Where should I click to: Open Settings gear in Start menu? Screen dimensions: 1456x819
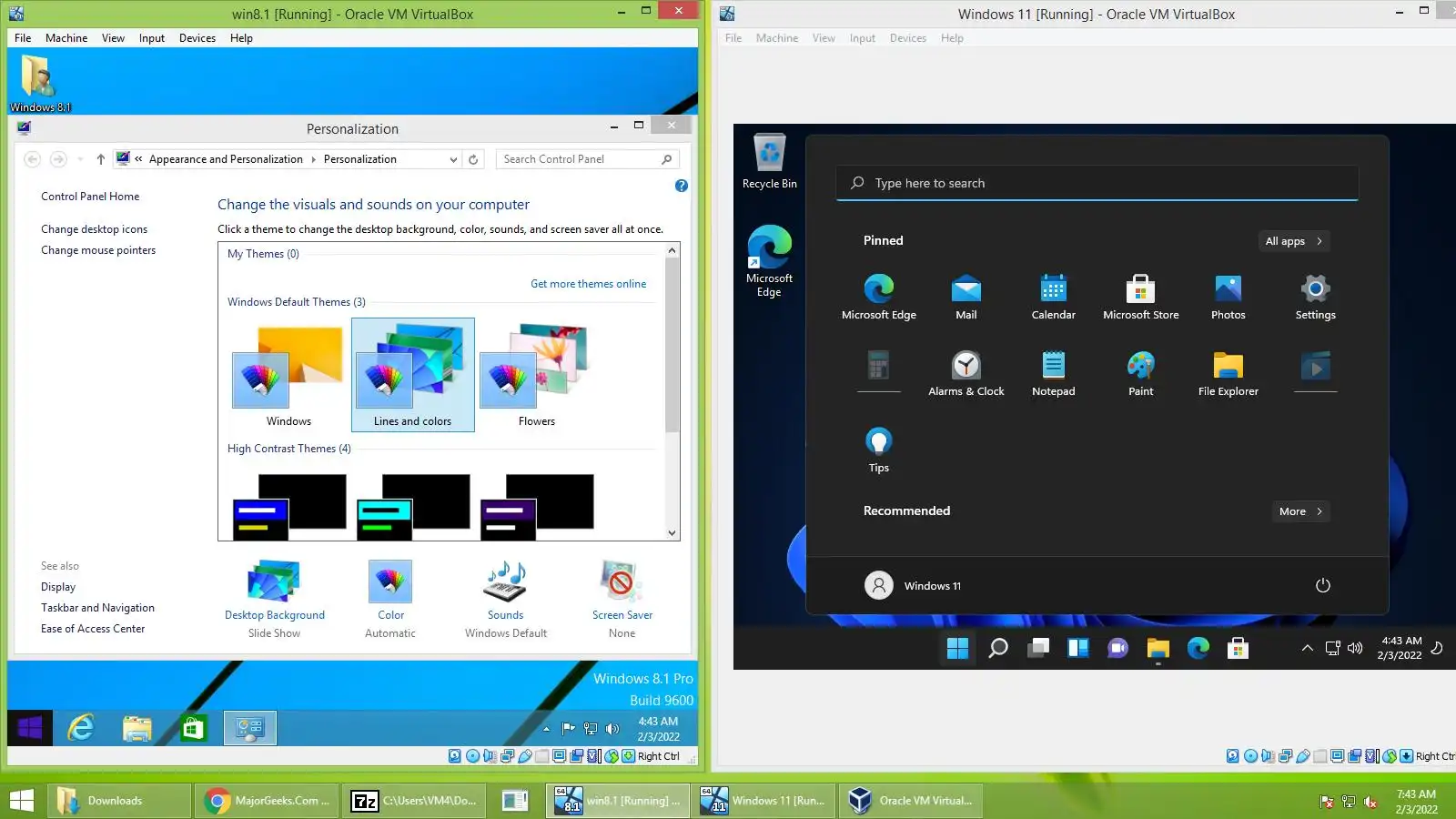1315,298
